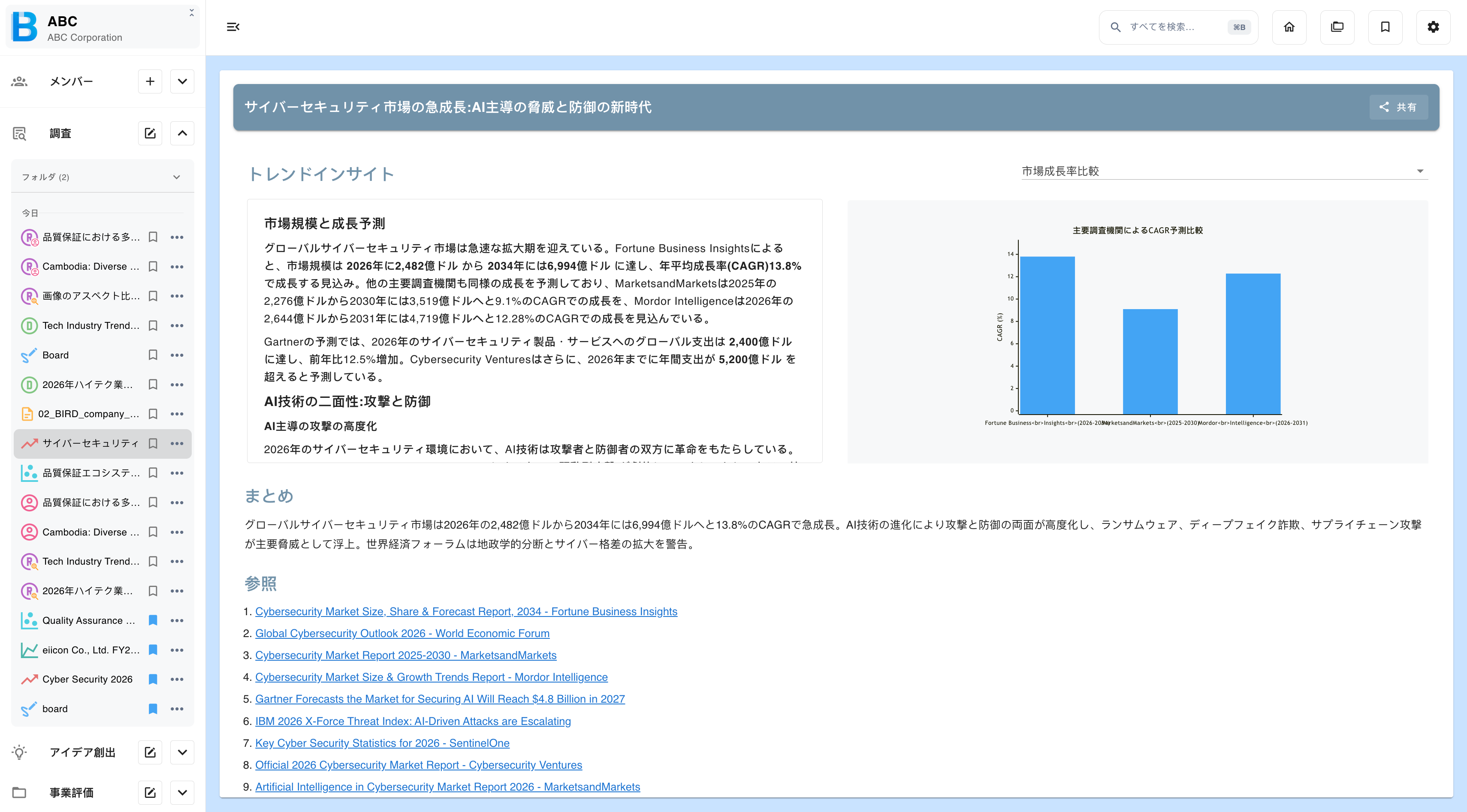Open the 2026年ハイテク業 item with D icon
This screenshot has height=812, width=1467.
[87, 385]
